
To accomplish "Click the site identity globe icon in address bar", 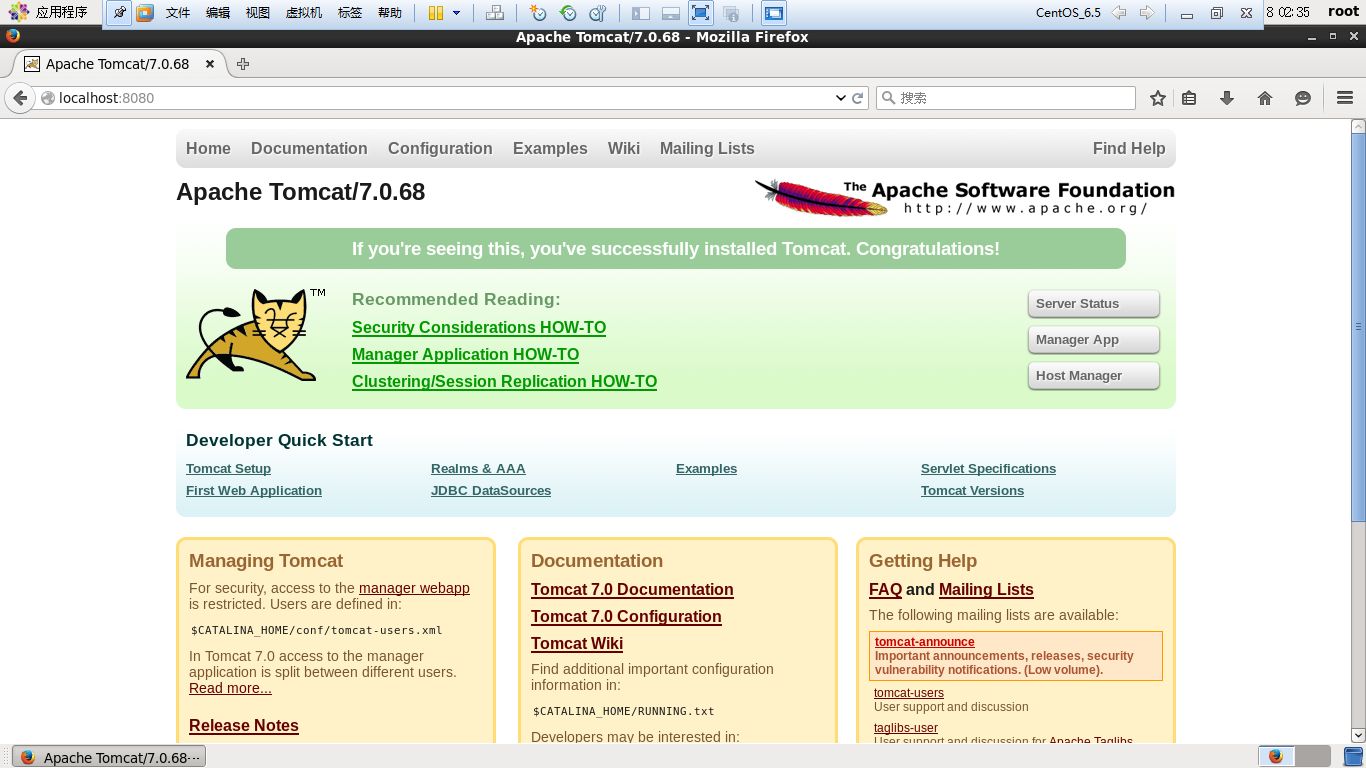I will (x=47, y=98).
